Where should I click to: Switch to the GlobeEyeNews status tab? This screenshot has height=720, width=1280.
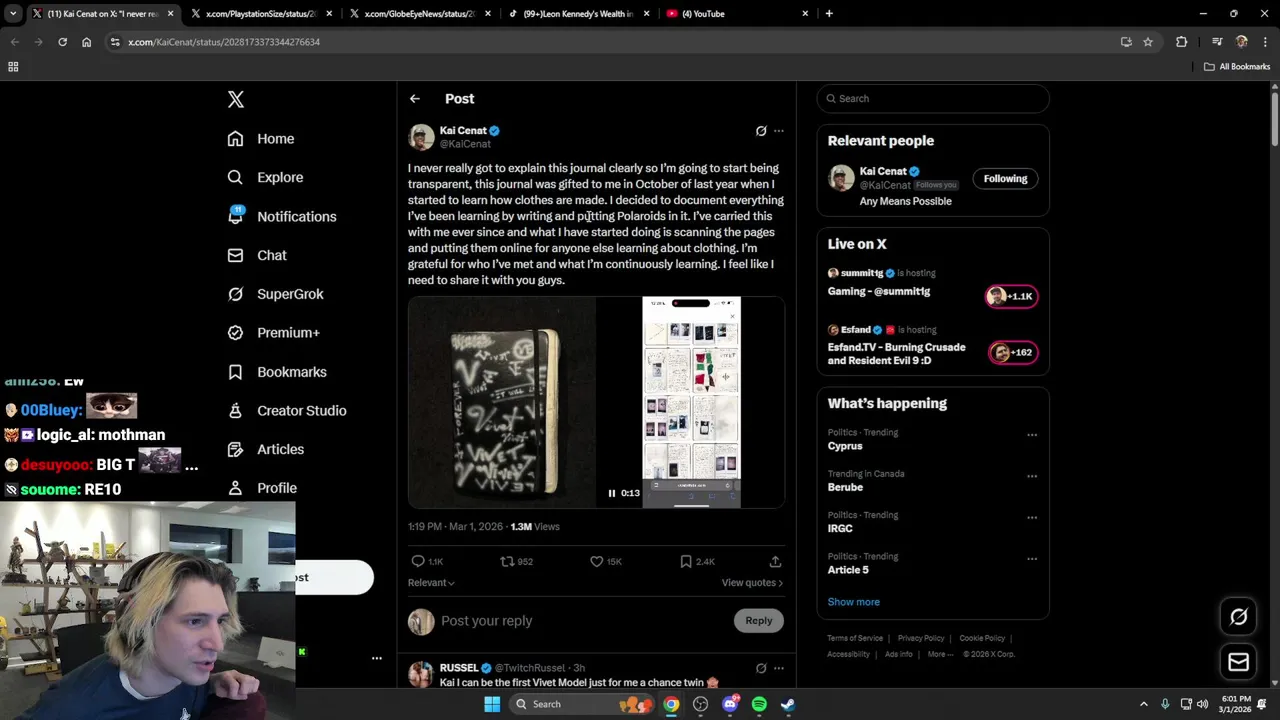[x=418, y=14]
